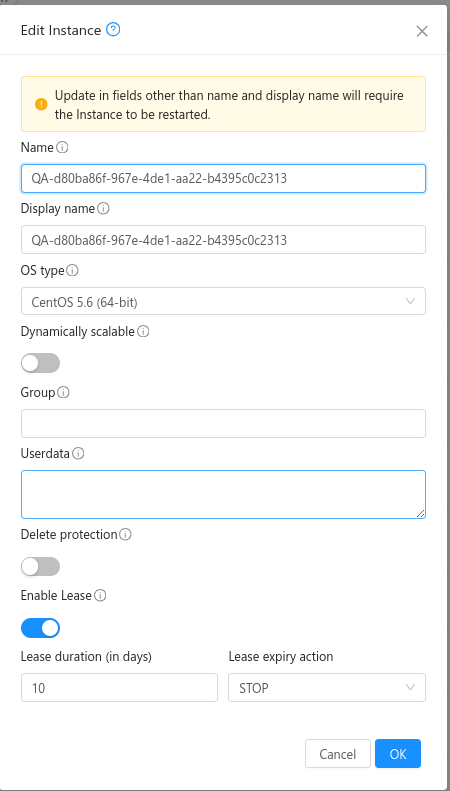Click the Userdata info icon

78,454
